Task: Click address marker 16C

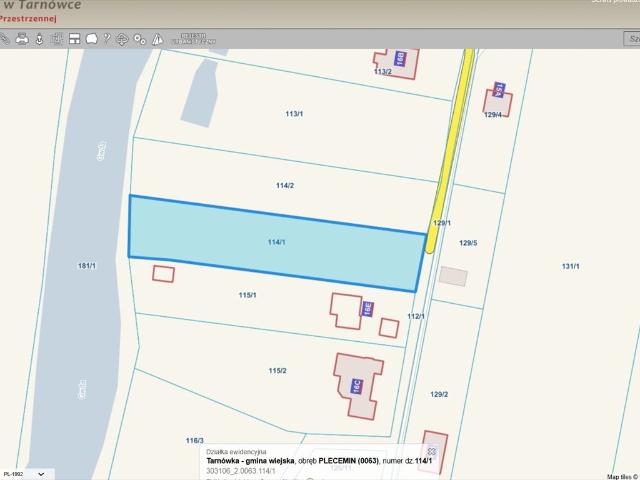Action: [x=357, y=386]
